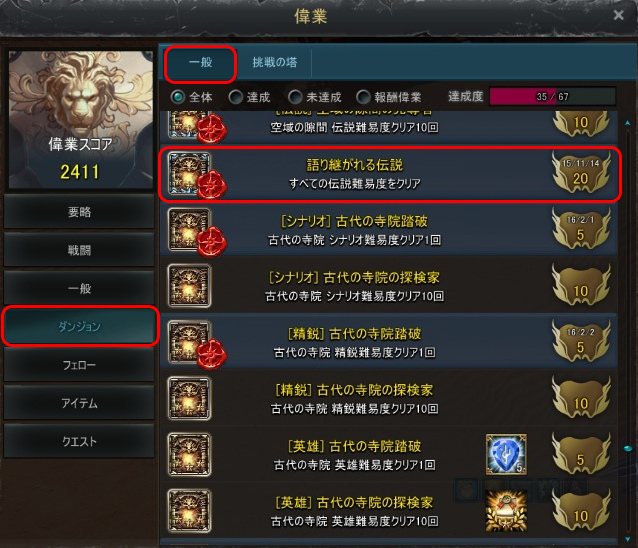Image resolution: width=638 pixels, height=548 pixels.
Task: Open the 一般 tab at the top
Action: tap(200, 63)
